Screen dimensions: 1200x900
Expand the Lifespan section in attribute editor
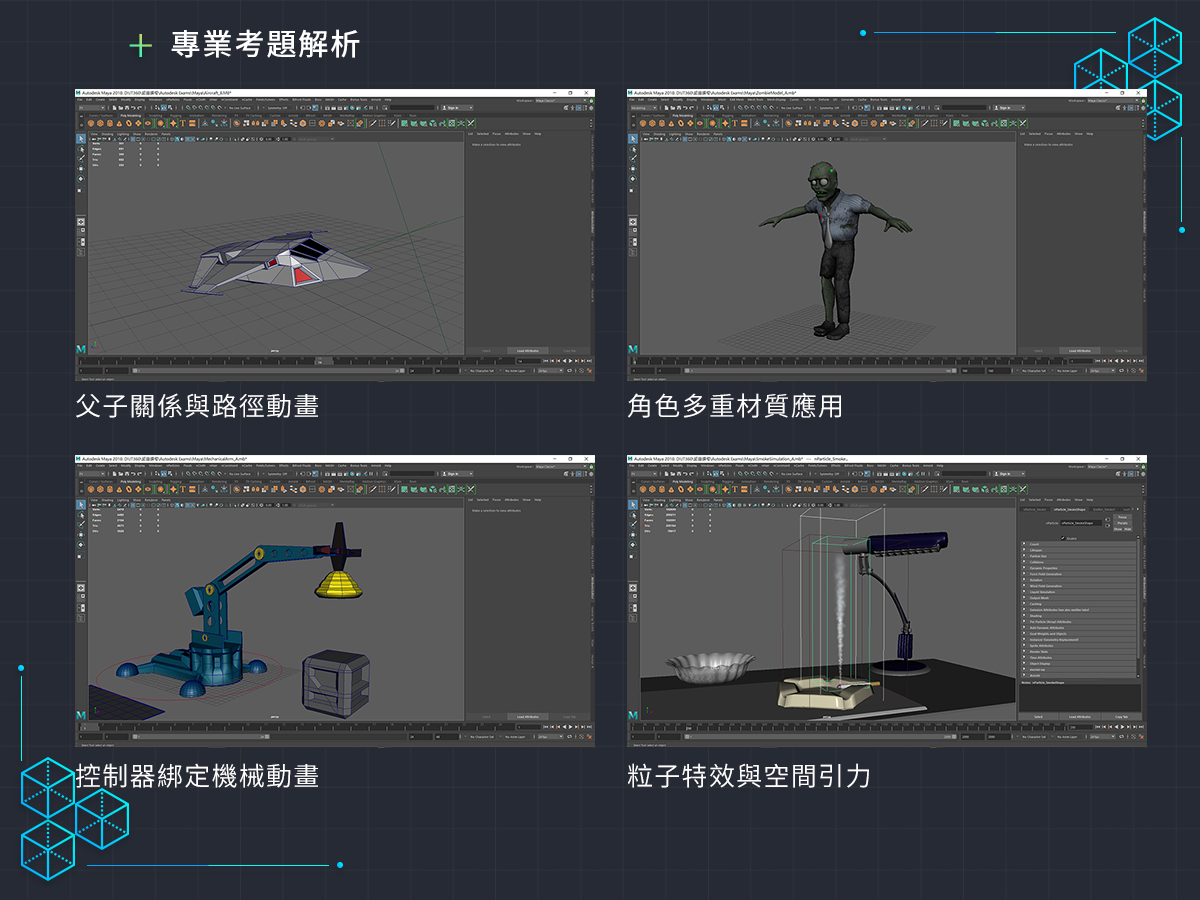coord(1025,550)
